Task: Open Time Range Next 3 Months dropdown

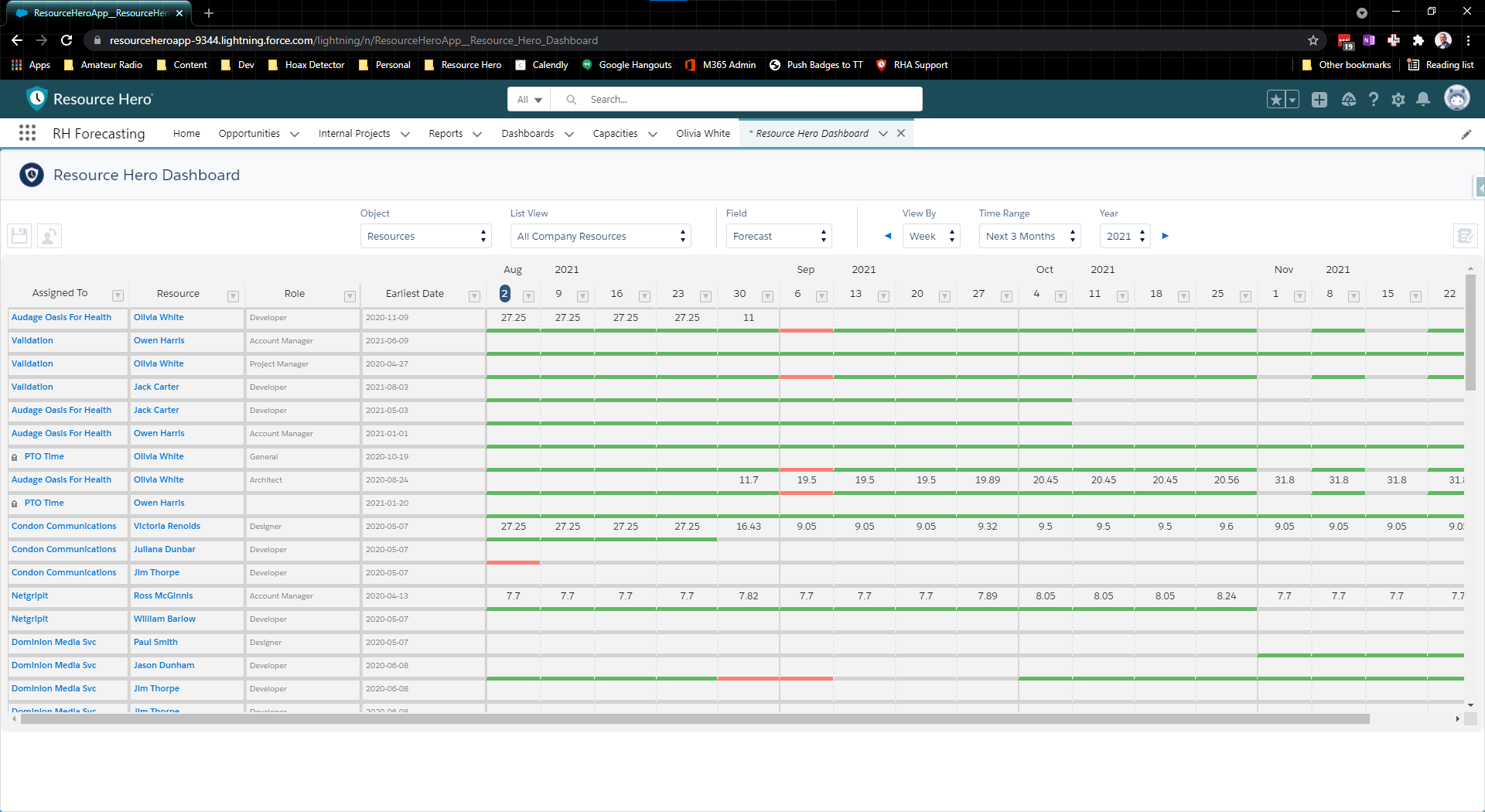Action: click(x=1029, y=236)
